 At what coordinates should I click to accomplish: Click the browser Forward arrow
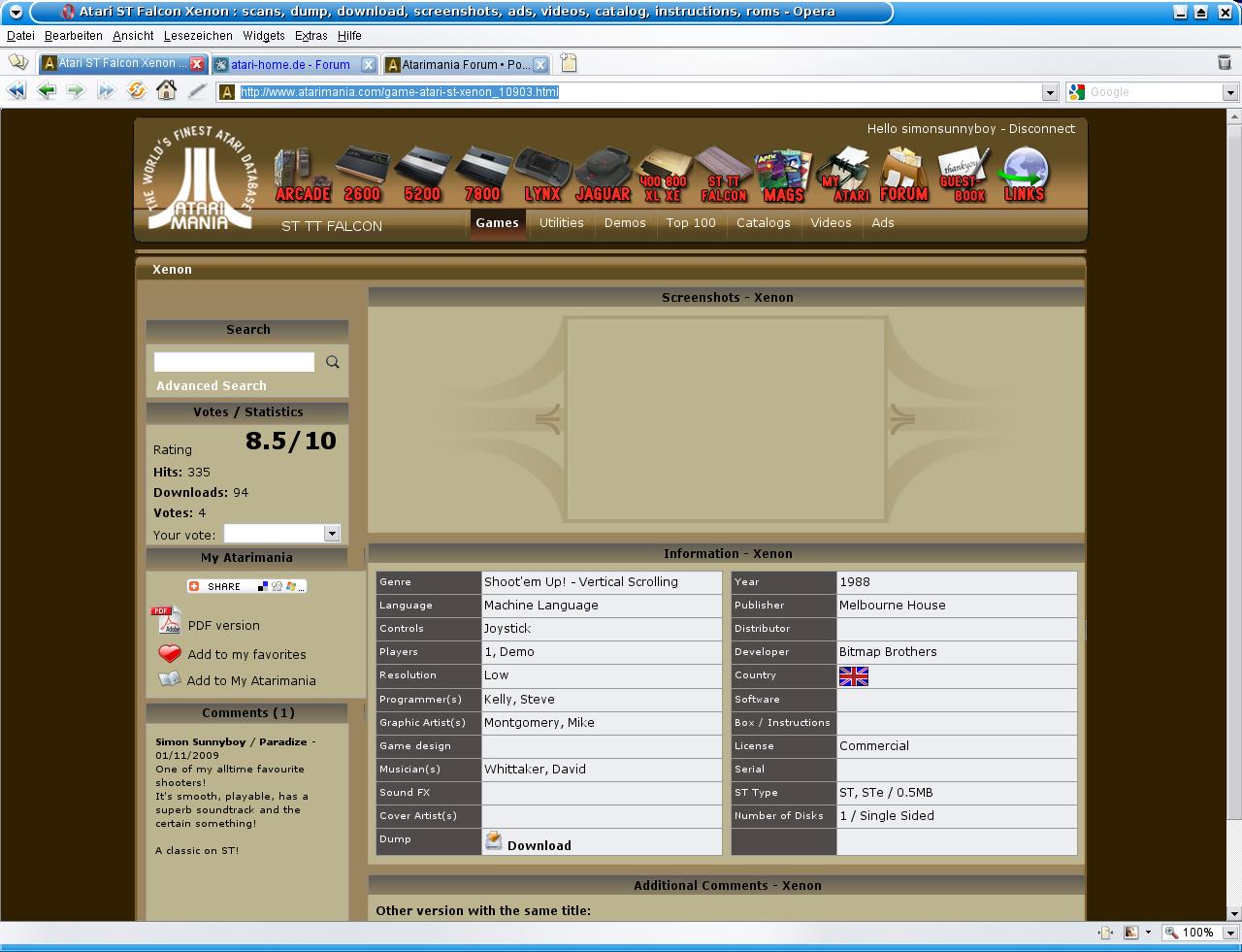76,91
